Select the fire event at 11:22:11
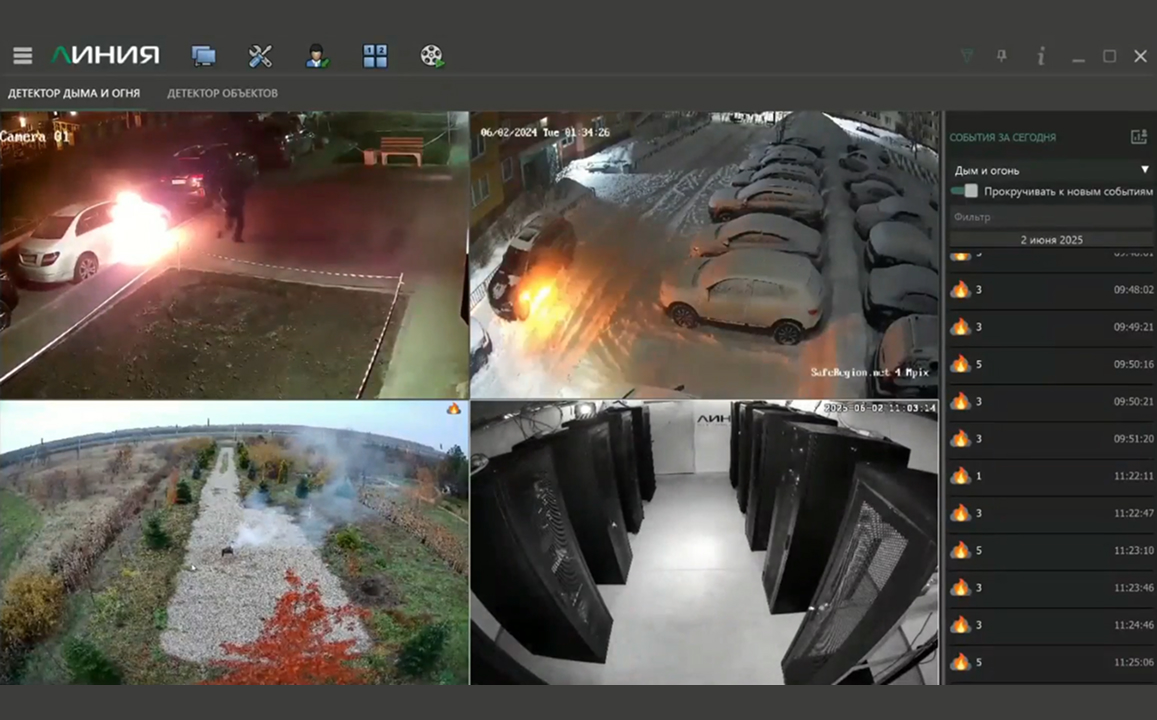1157x720 pixels. 1050,476
